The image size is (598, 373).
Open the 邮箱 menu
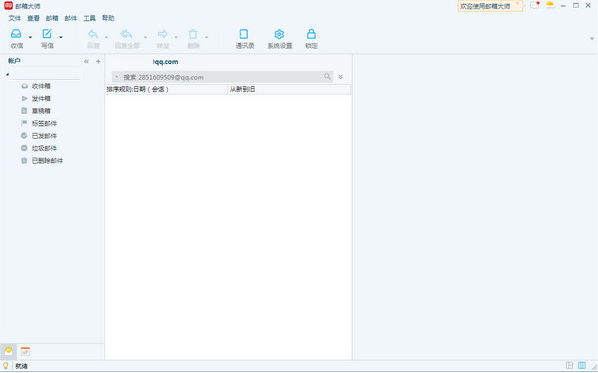click(52, 18)
